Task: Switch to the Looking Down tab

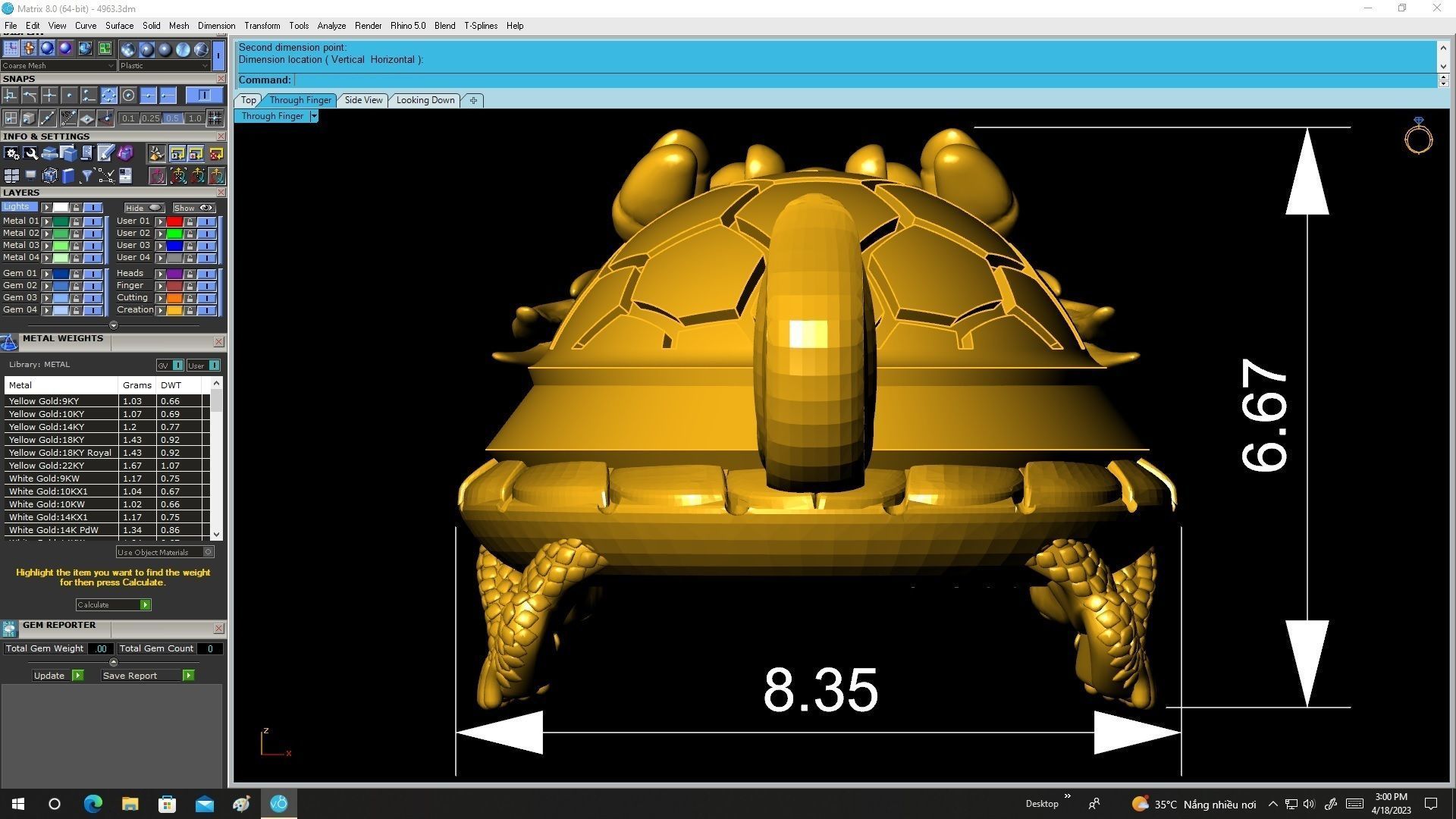Action: click(x=425, y=100)
